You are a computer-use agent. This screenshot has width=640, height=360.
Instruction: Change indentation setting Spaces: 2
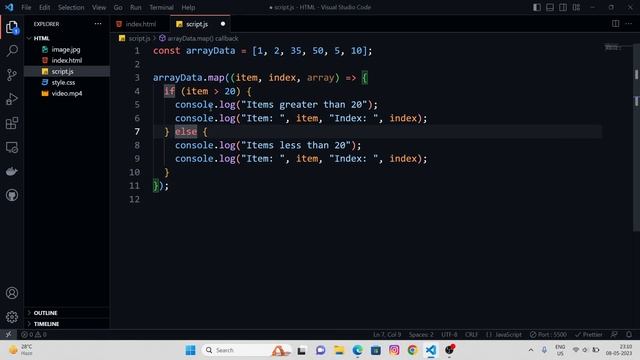(x=421, y=334)
